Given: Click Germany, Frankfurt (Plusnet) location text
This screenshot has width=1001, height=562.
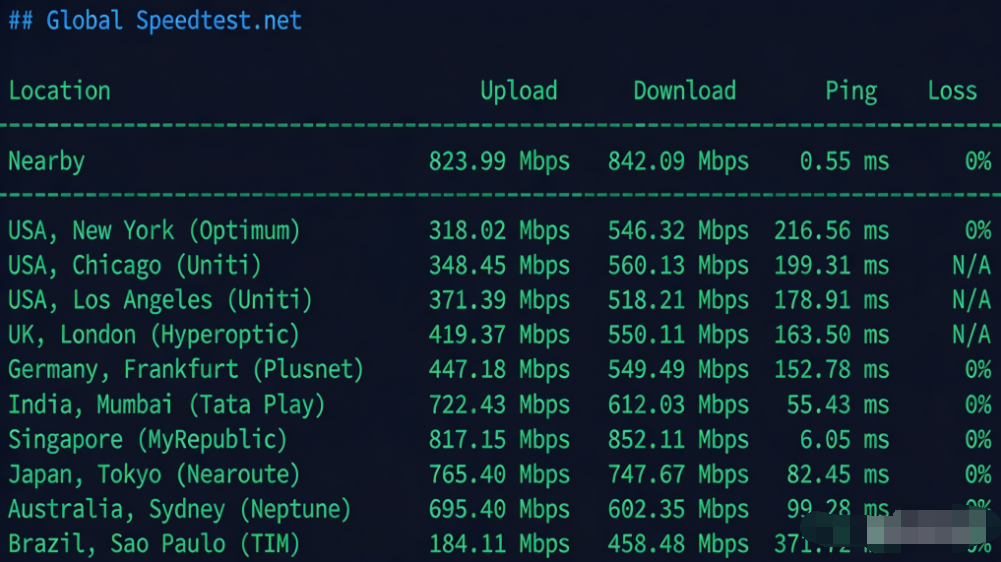Looking at the screenshot, I should pyautogui.click(x=186, y=370).
